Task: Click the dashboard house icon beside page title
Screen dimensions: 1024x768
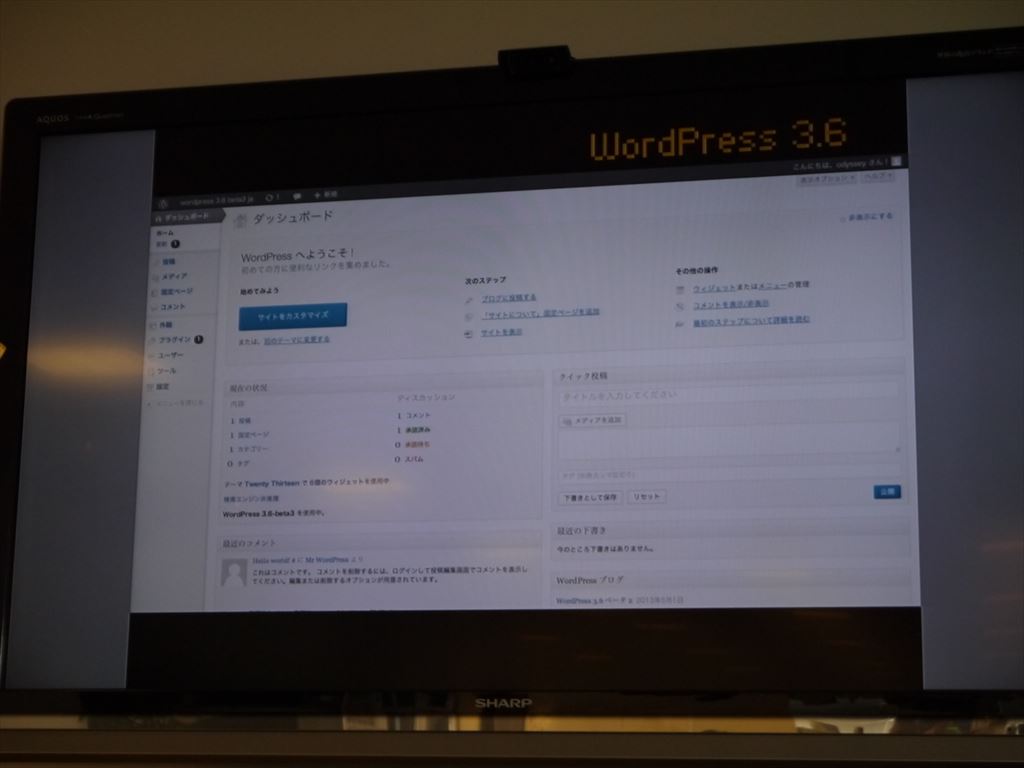Action: click(240, 221)
